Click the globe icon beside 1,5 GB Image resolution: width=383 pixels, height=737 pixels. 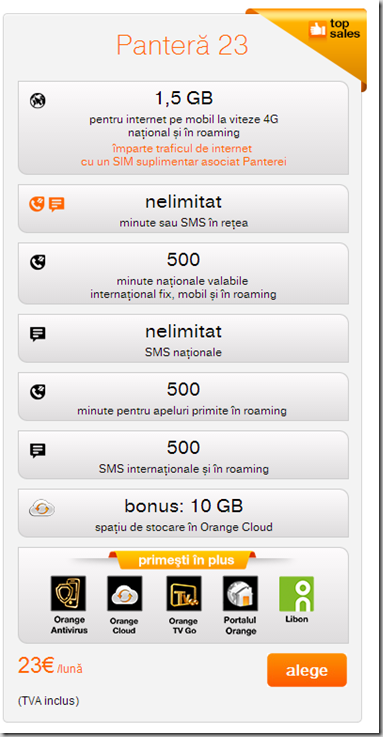tap(38, 100)
